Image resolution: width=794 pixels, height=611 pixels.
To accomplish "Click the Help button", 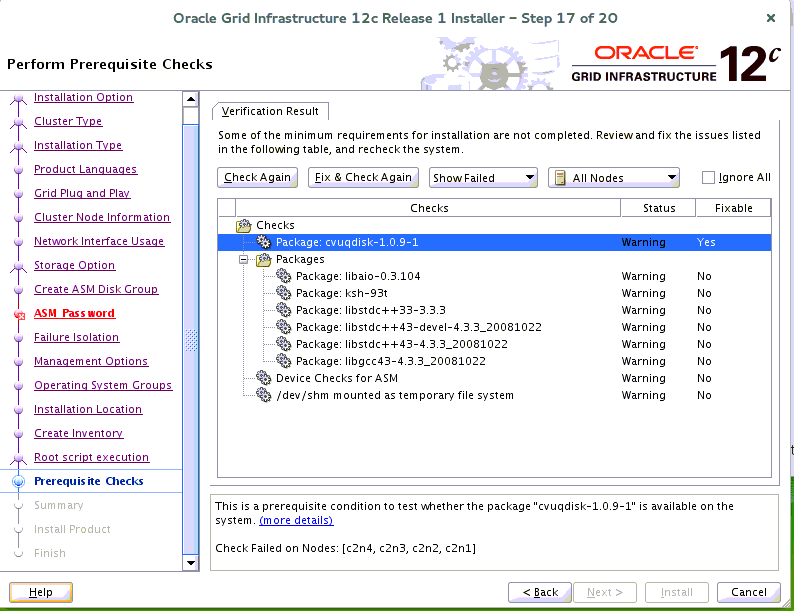I will [41, 592].
